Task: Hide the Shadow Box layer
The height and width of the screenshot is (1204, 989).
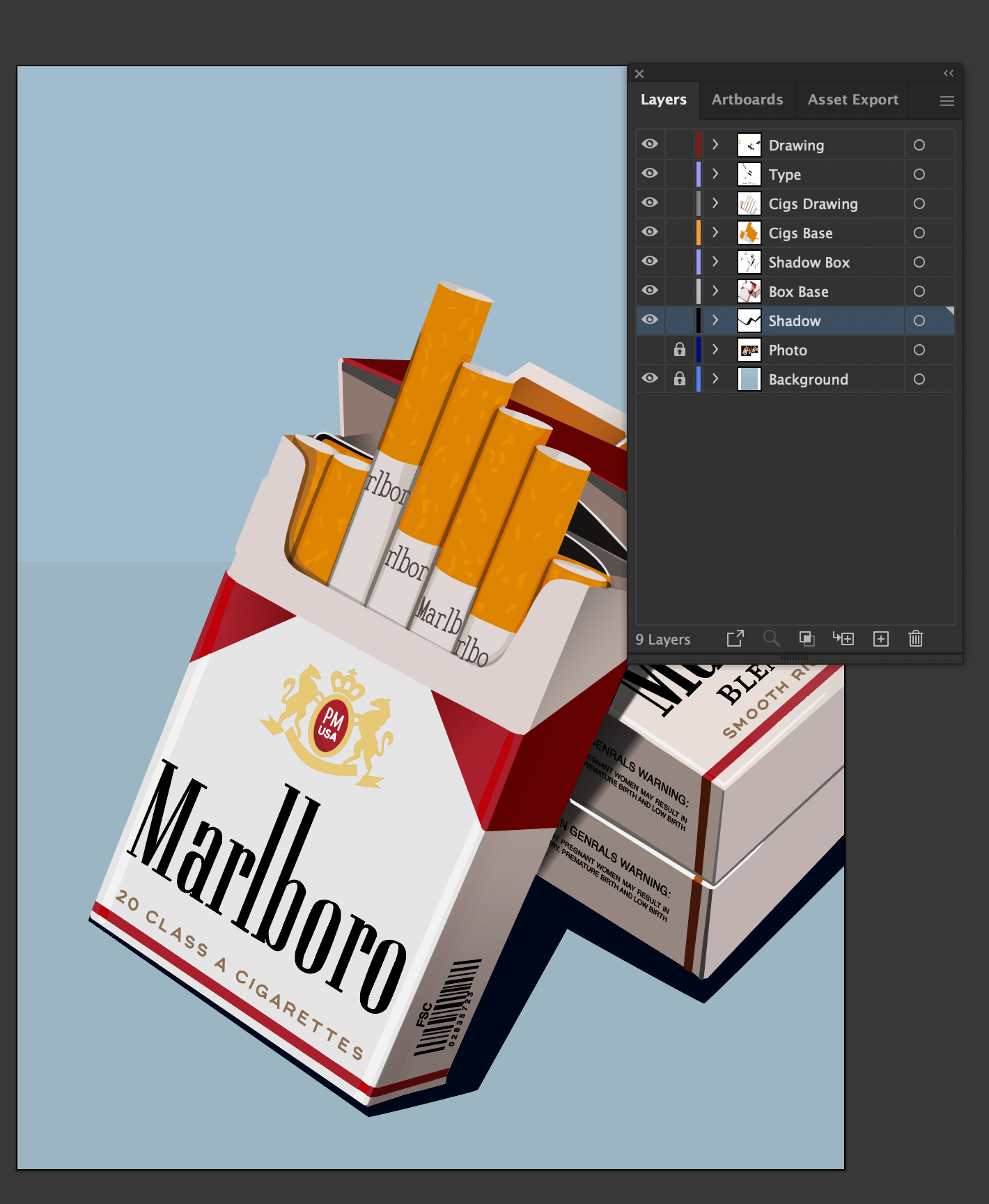Action: pyautogui.click(x=650, y=261)
